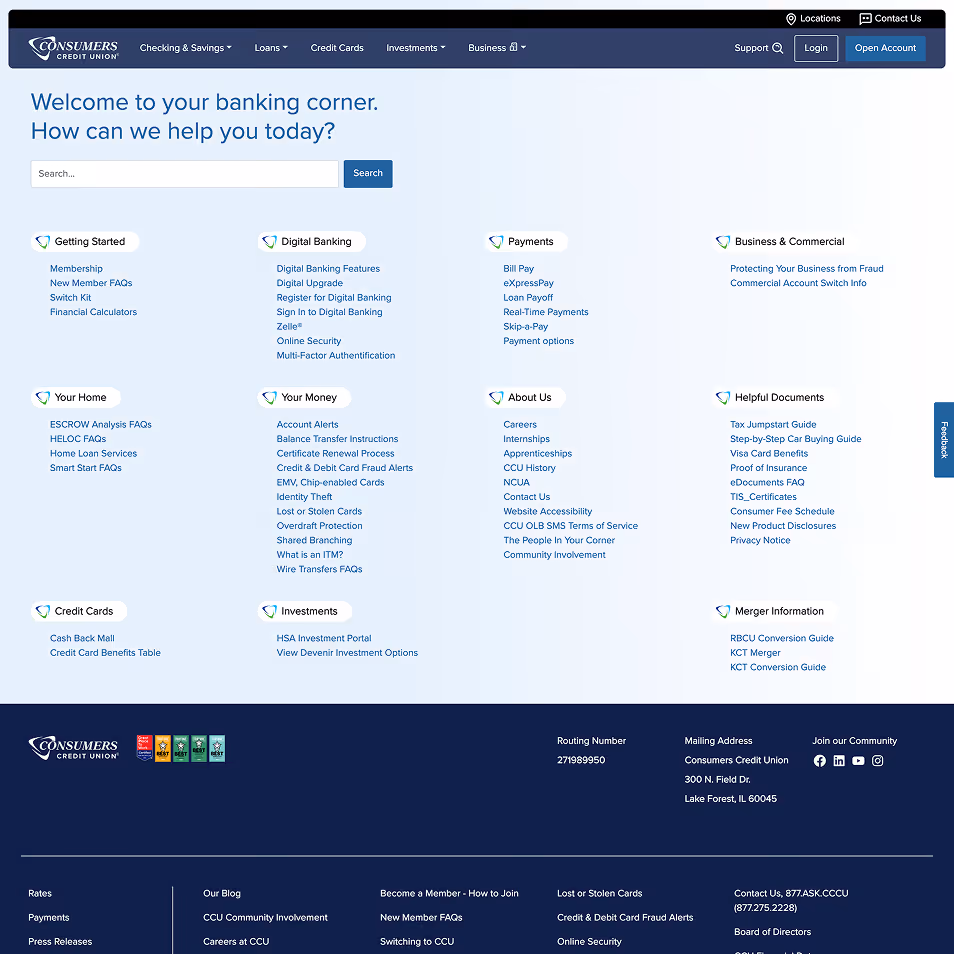Viewport: 954px width, 954px height.
Task: Click the icon next to the Payments heading
Action: pyautogui.click(x=496, y=241)
